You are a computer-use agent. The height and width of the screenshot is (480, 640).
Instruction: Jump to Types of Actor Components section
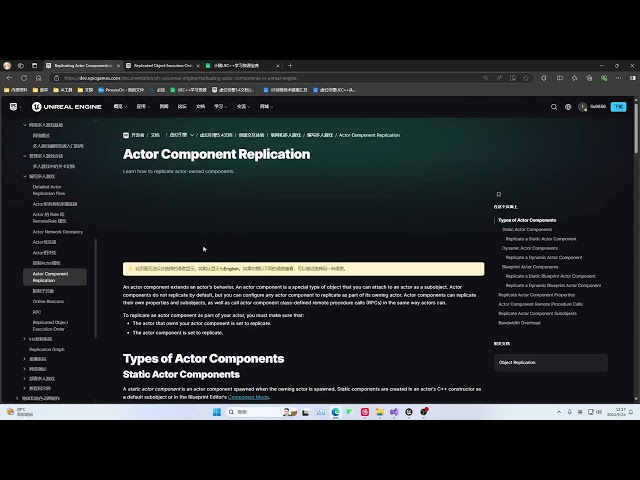(x=527, y=220)
